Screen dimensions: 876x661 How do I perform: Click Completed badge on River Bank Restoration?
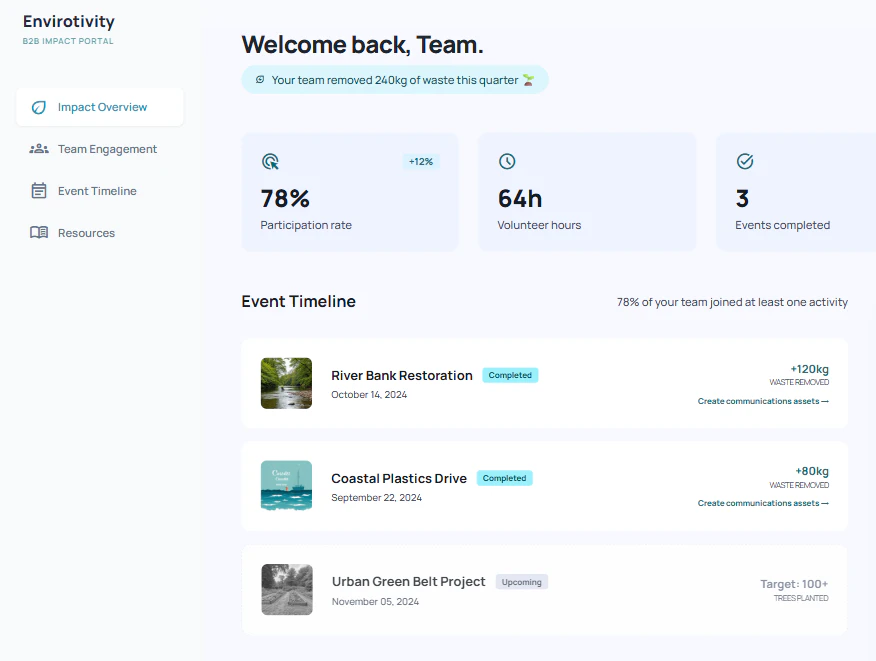pyautogui.click(x=510, y=375)
